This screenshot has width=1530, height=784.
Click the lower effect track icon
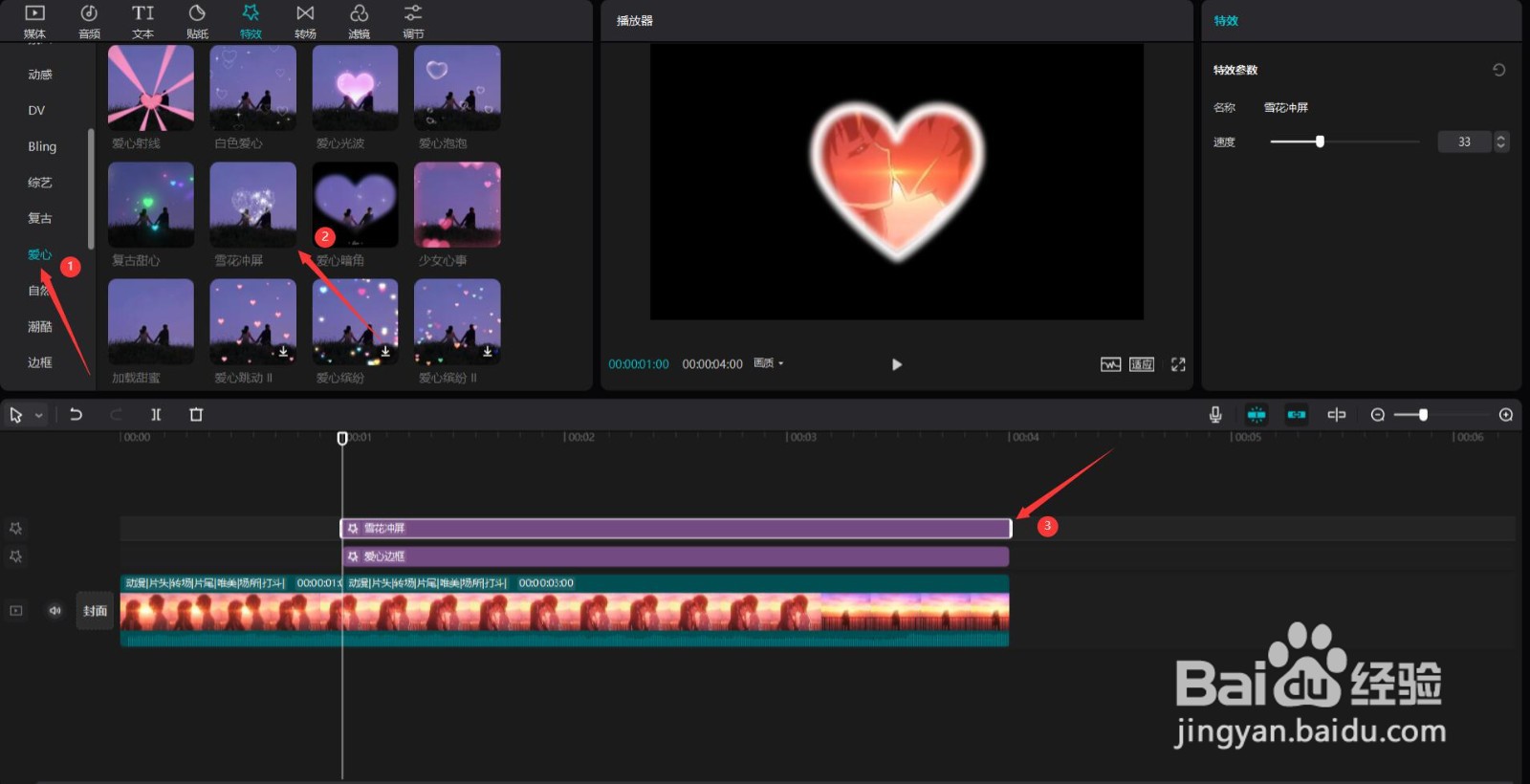[15, 556]
